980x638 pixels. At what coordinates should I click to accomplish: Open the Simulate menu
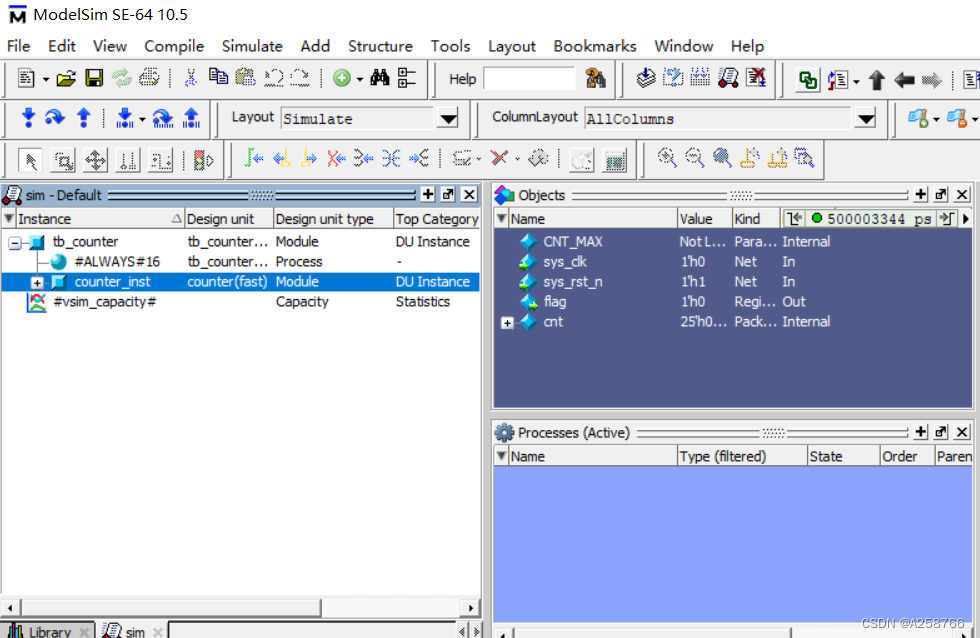(252, 46)
